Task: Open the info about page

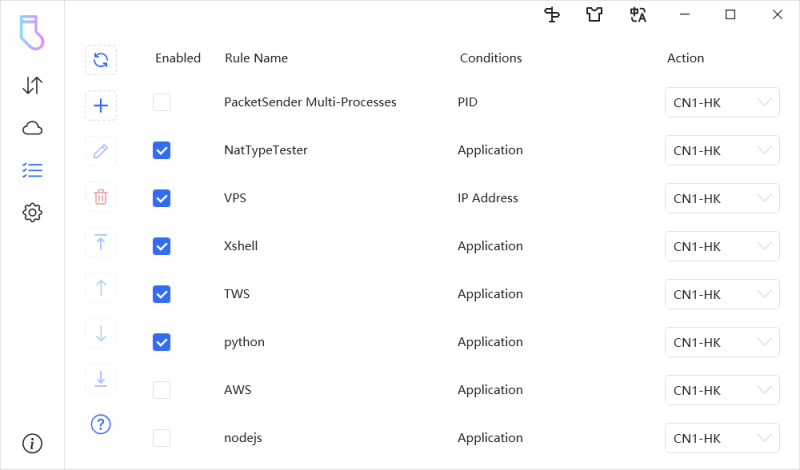Action: pos(32,443)
